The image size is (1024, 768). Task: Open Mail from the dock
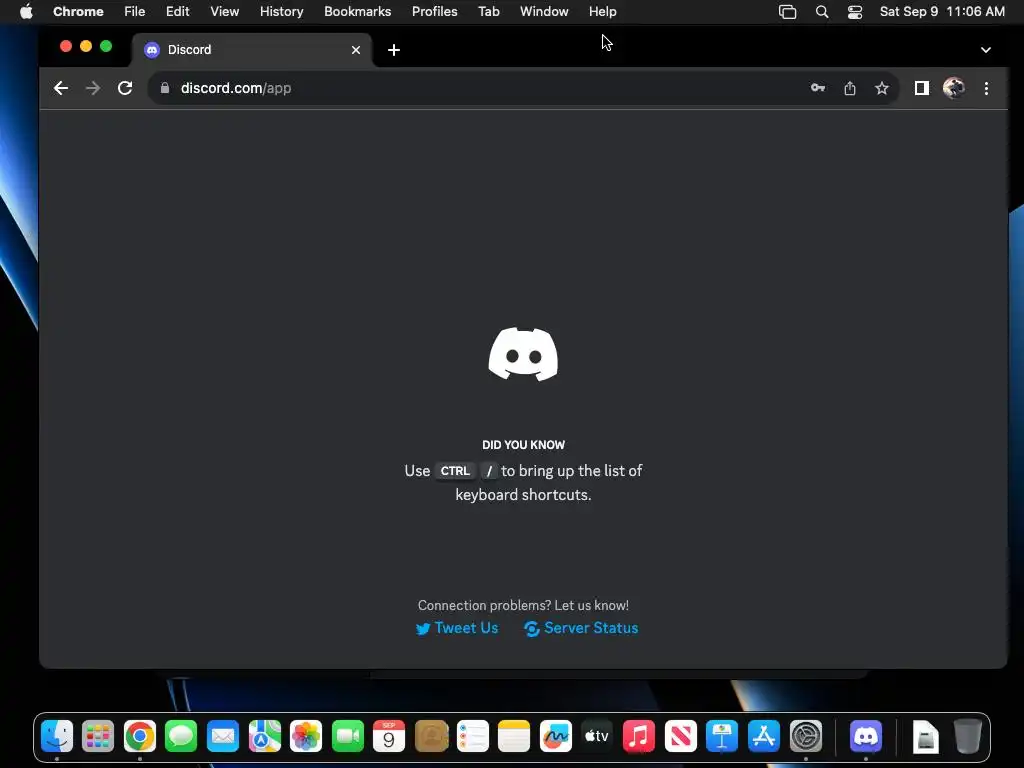(223, 737)
